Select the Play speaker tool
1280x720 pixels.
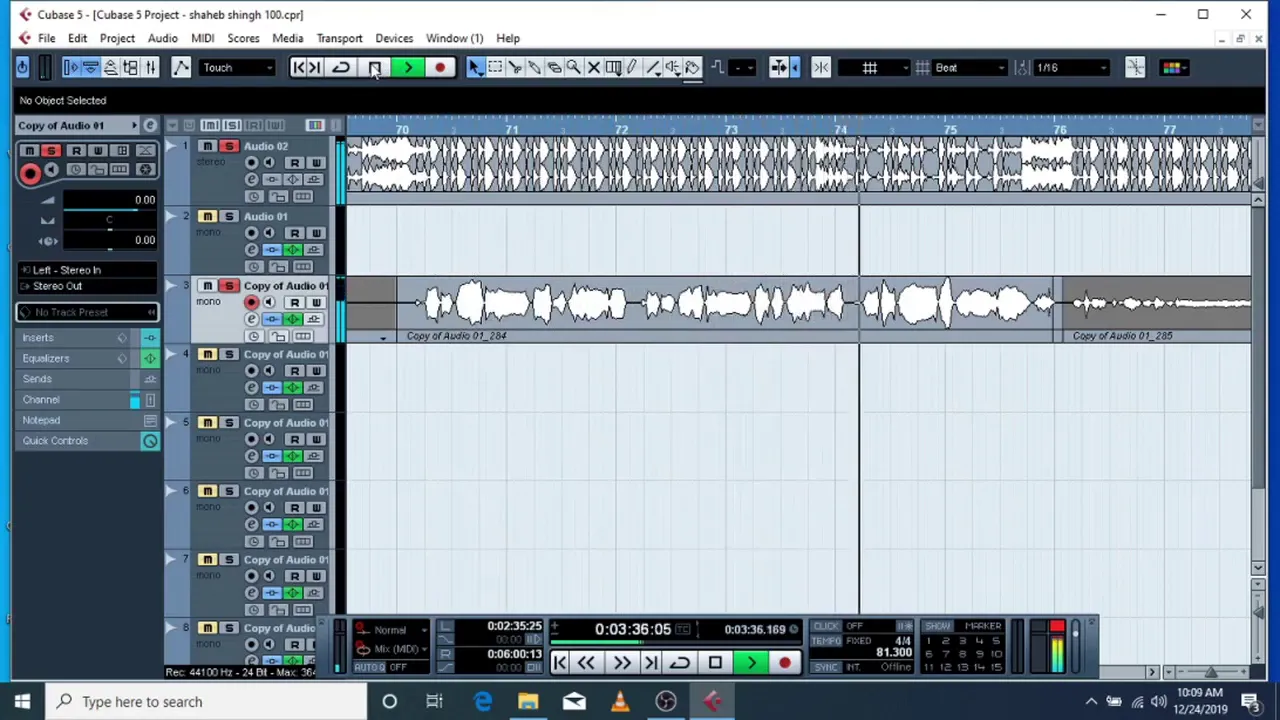coord(672,67)
